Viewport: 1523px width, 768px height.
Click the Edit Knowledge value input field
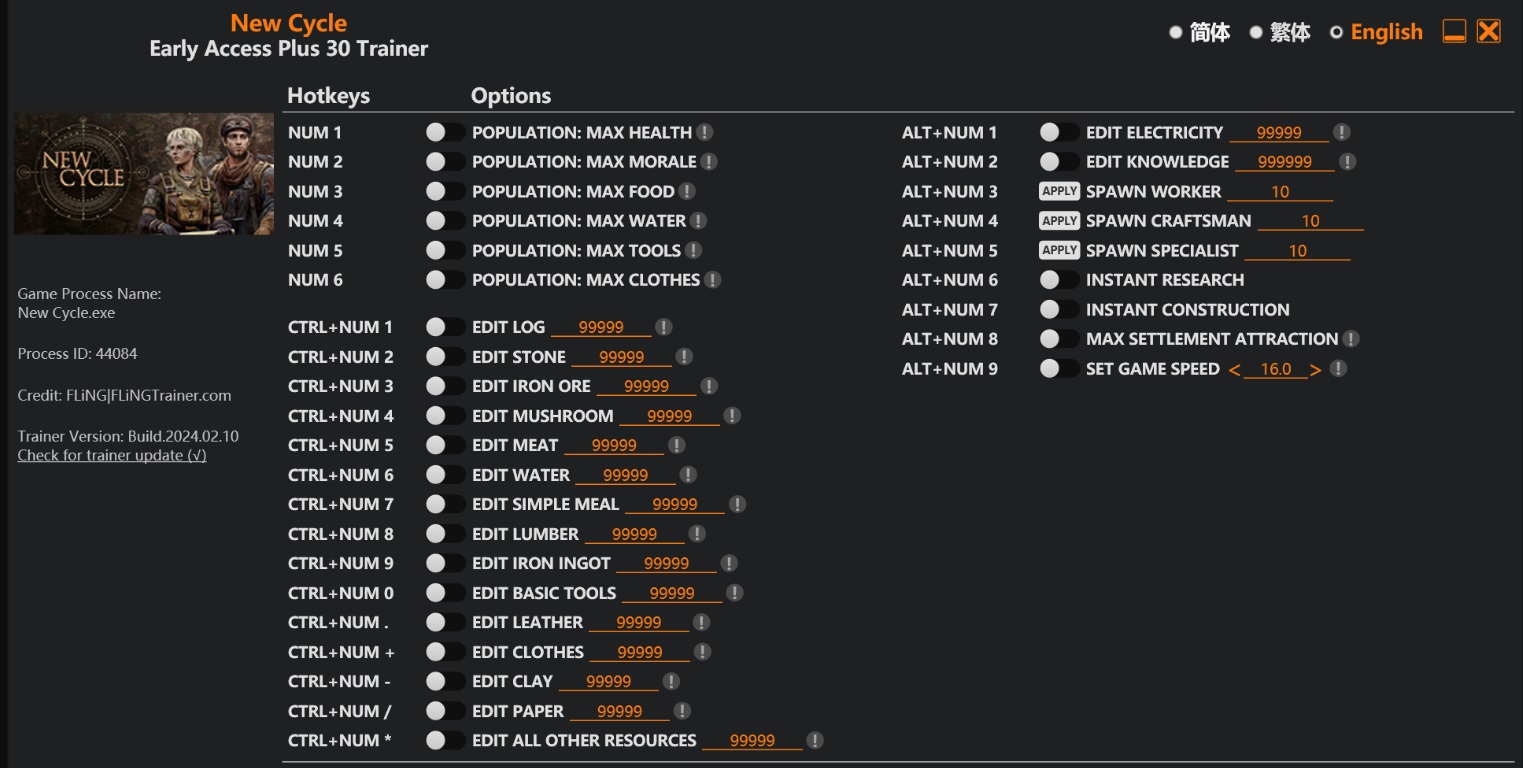pos(1284,162)
